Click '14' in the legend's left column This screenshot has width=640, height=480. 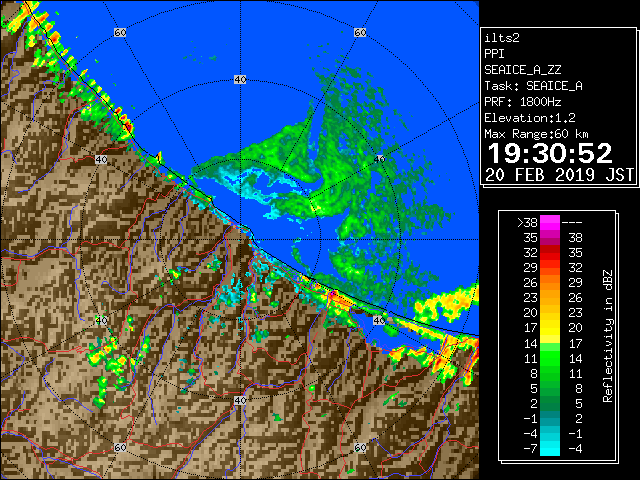pos(531,344)
